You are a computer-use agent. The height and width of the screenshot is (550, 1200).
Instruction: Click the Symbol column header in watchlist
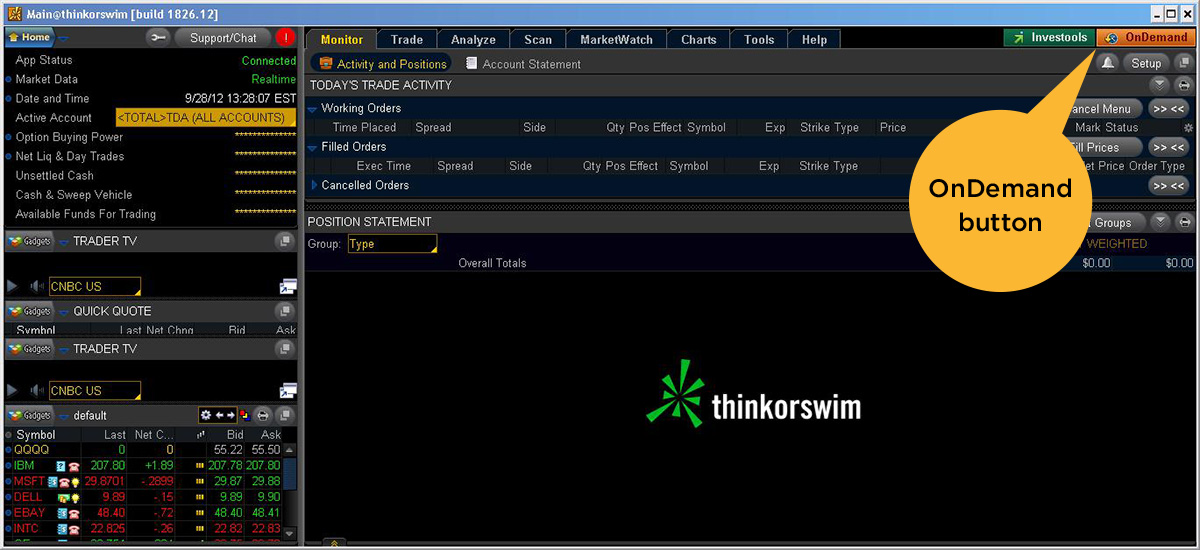tap(36, 435)
